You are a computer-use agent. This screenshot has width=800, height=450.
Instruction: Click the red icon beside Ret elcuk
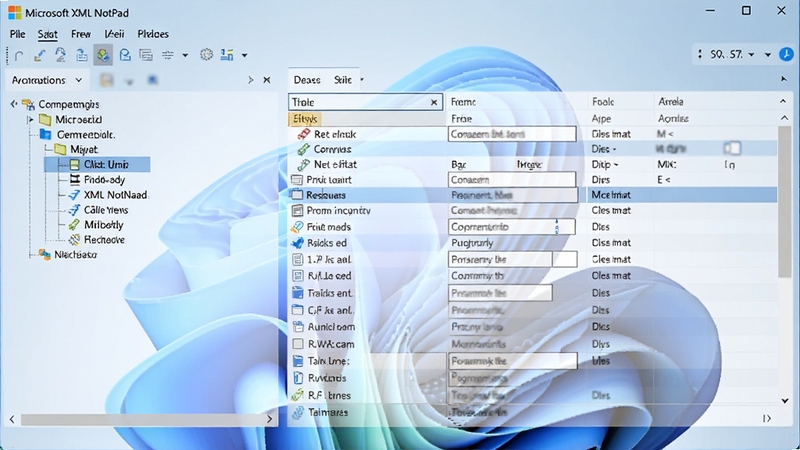click(x=304, y=134)
